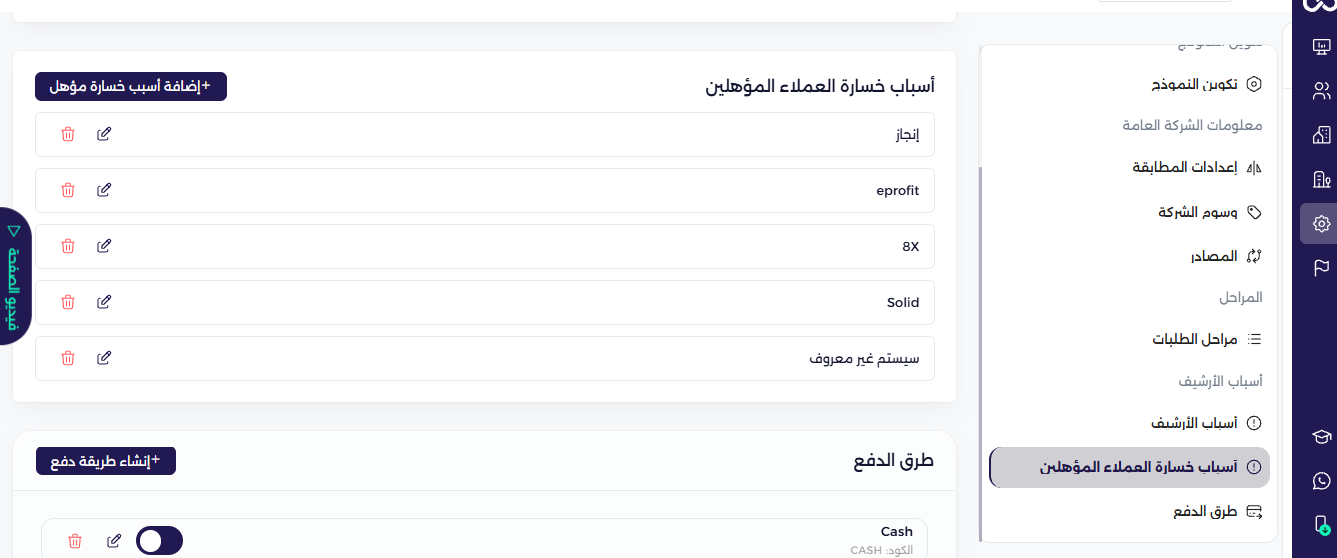Delete the 8X loss reason
Viewport: 1337px width, 558px height.
coord(68,246)
